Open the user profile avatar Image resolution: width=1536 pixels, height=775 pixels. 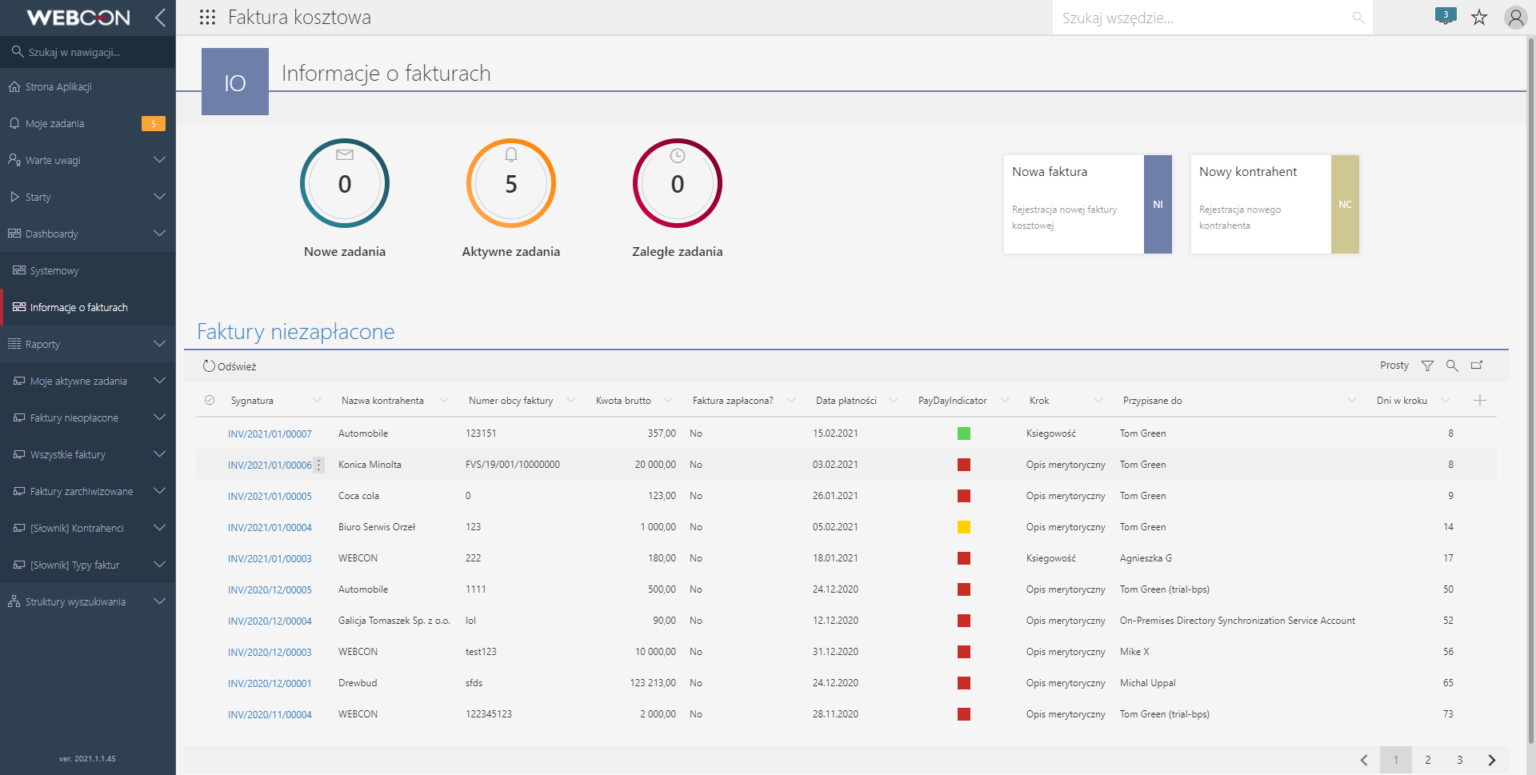tap(1515, 17)
